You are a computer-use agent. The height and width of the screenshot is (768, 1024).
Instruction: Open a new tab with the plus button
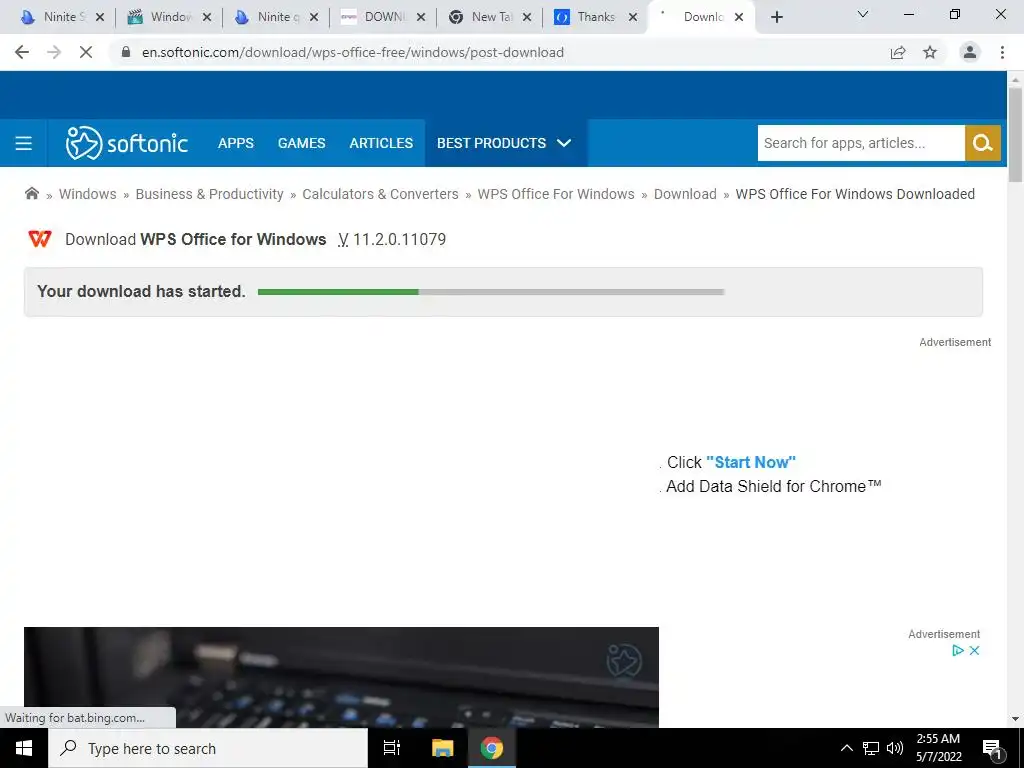(776, 17)
